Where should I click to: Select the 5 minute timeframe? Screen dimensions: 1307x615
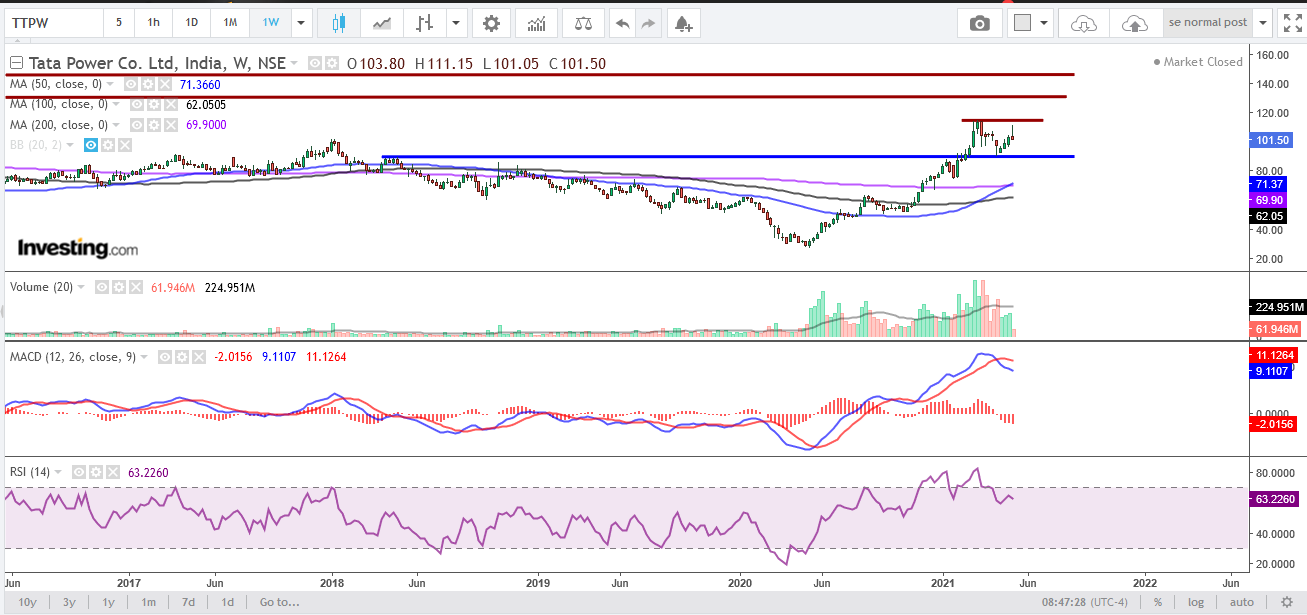click(120, 22)
